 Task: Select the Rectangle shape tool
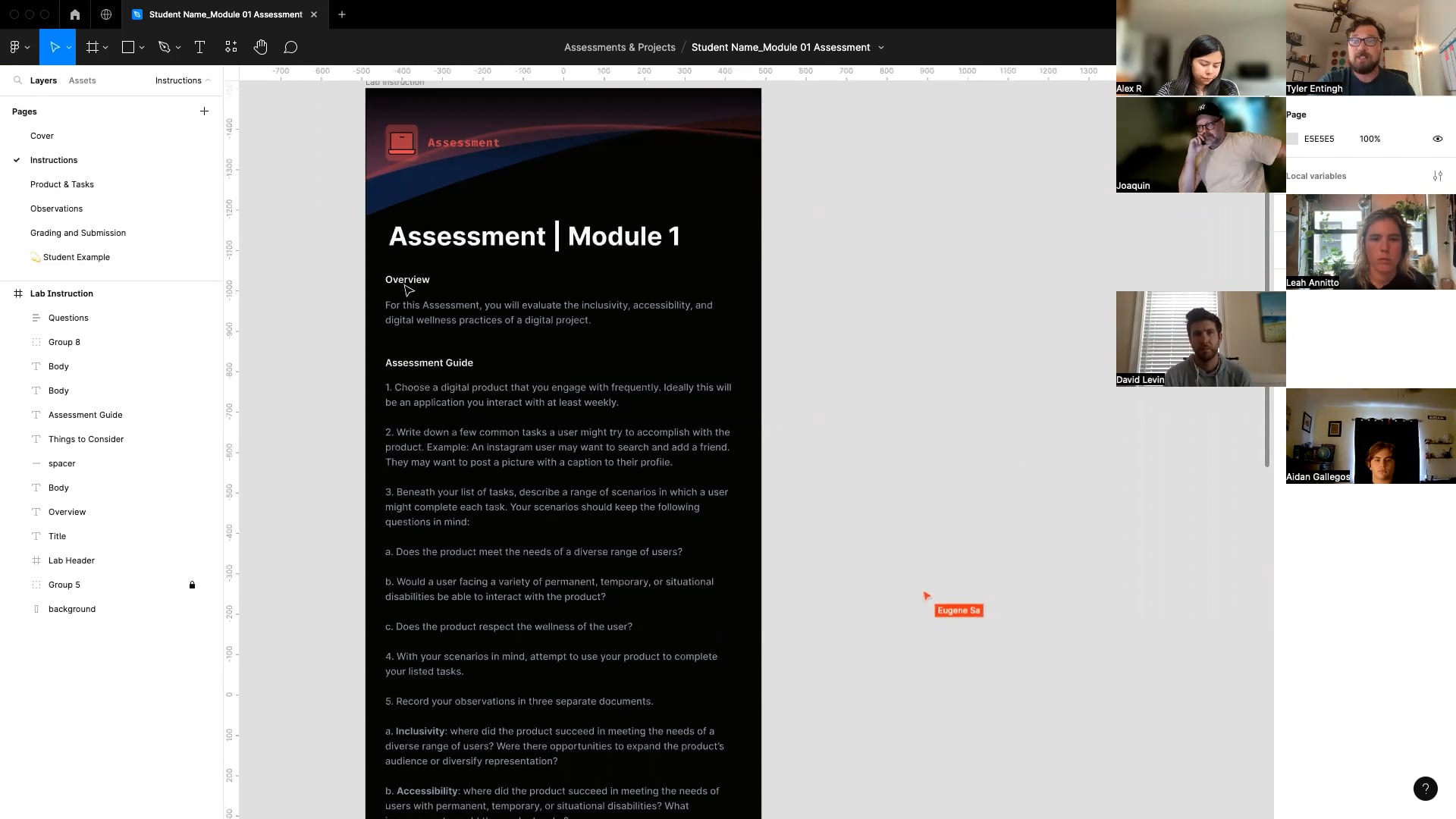pyautogui.click(x=128, y=47)
